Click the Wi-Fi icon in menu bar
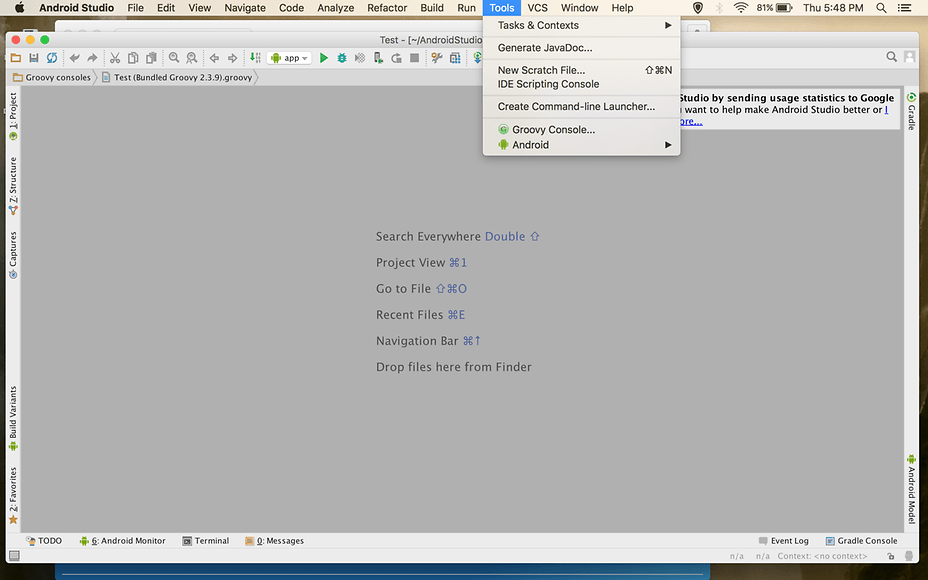The image size is (928, 580). [x=740, y=8]
